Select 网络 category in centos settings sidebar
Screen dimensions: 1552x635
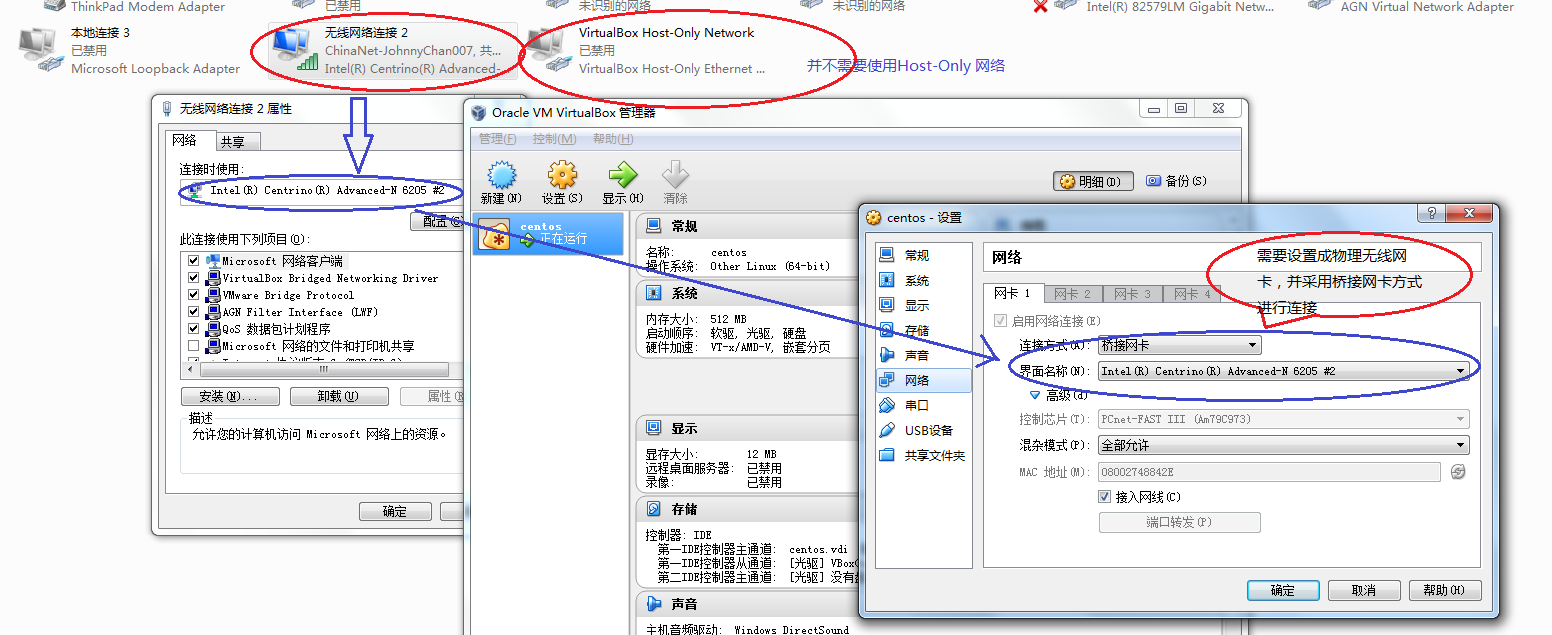(922, 380)
